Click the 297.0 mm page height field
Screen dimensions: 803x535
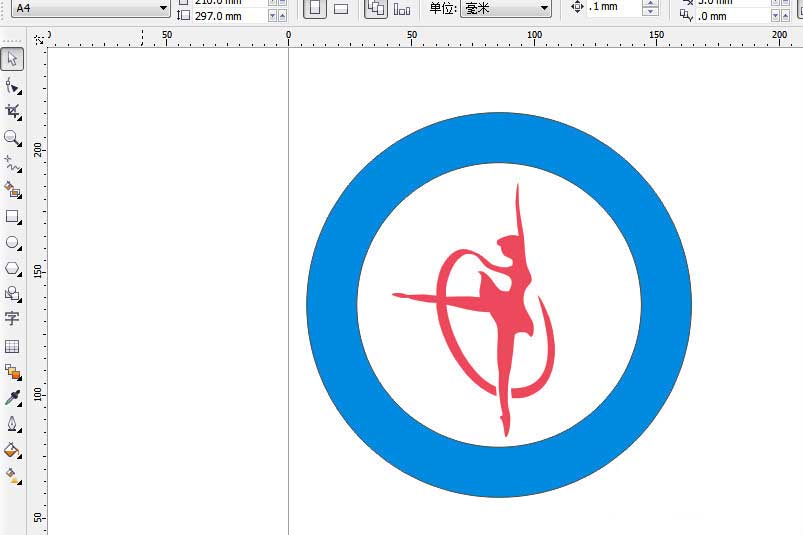point(230,16)
